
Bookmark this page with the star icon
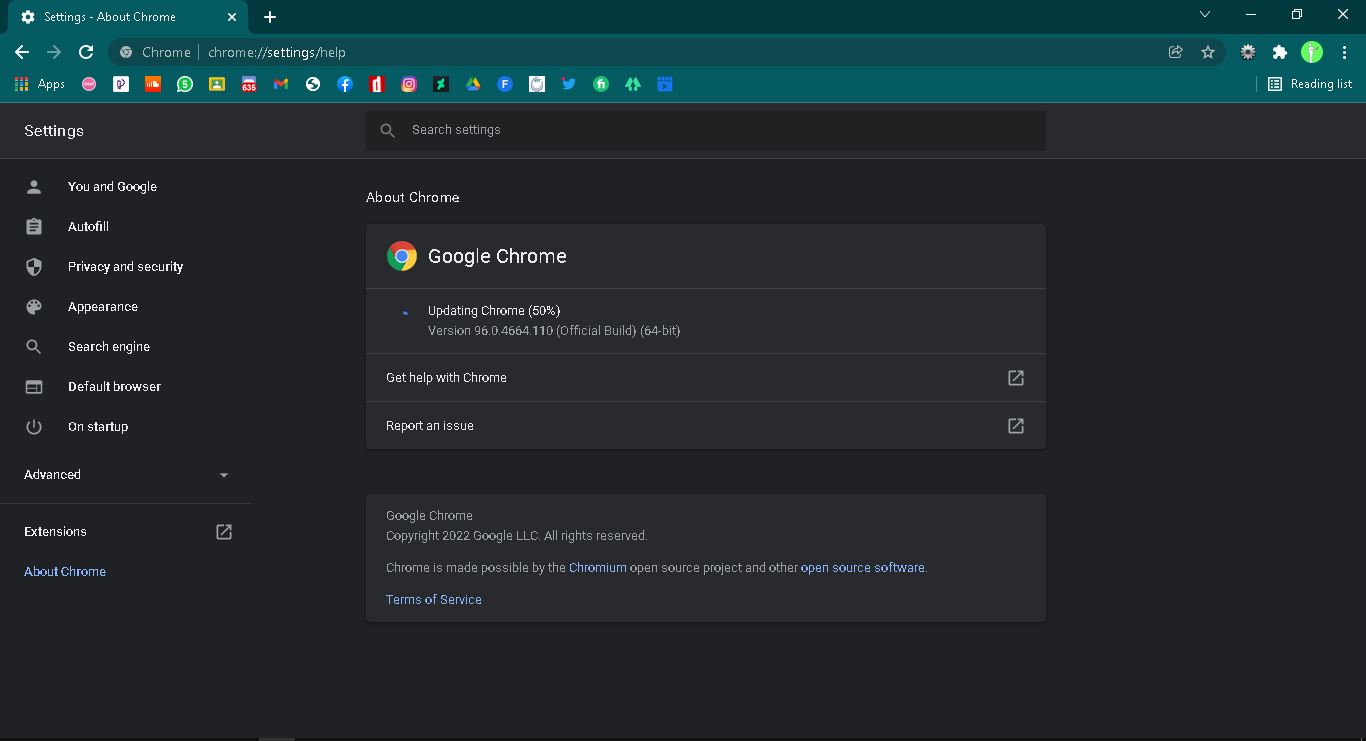pyautogui.click(x=1208, y=52)
